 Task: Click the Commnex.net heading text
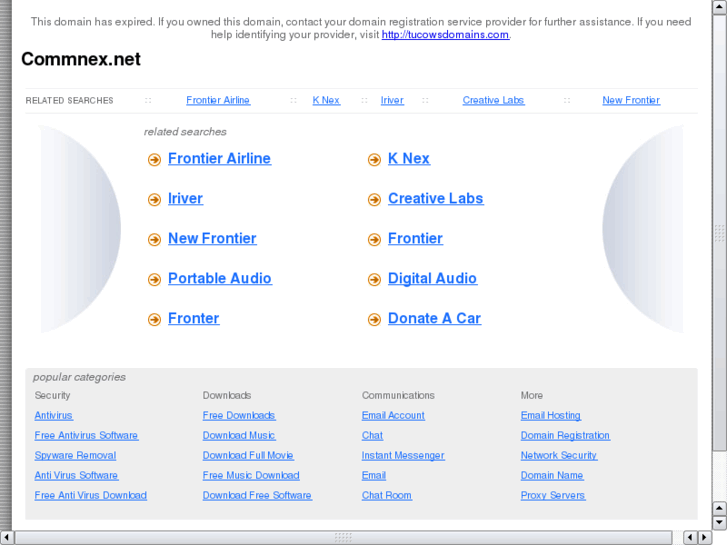point(81,59)
